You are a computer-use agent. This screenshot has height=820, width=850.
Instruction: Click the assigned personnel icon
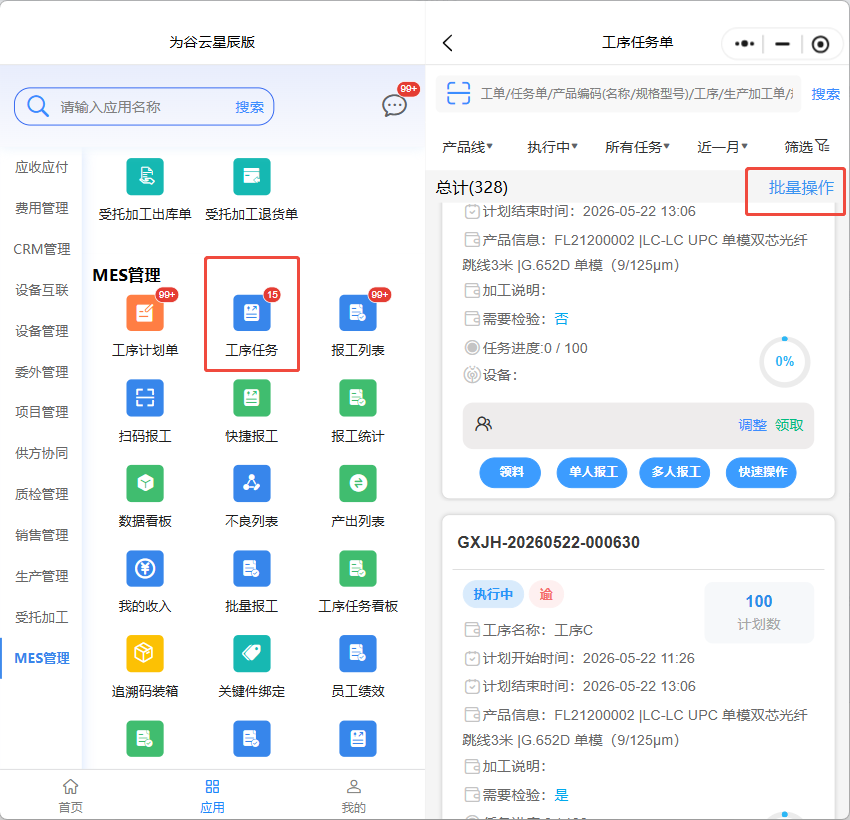(484, 424)
